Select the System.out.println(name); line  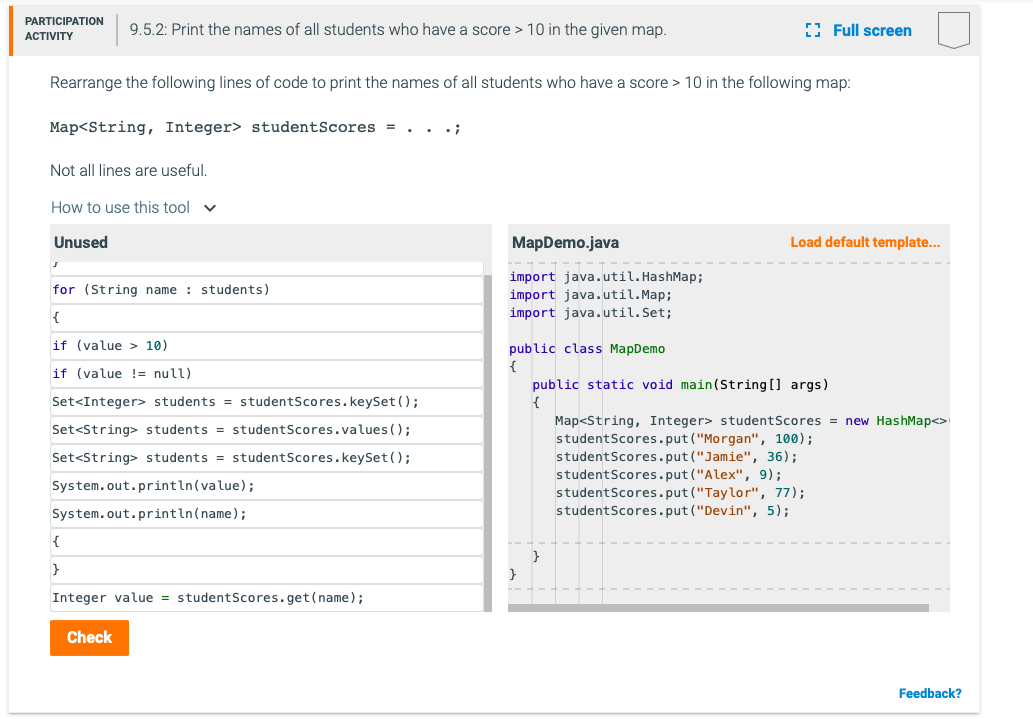149,514
